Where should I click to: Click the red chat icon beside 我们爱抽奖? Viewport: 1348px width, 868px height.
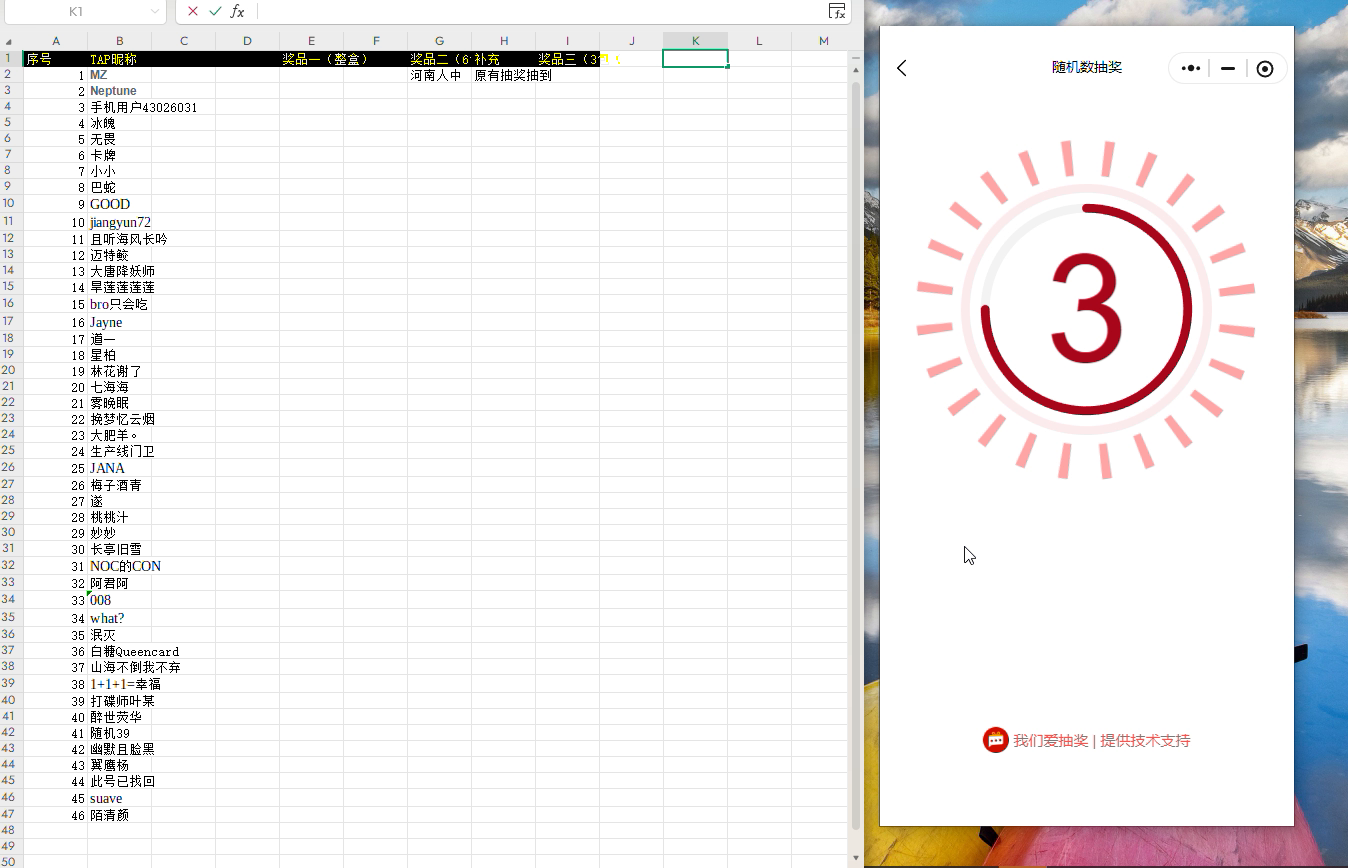coord(995,740)
